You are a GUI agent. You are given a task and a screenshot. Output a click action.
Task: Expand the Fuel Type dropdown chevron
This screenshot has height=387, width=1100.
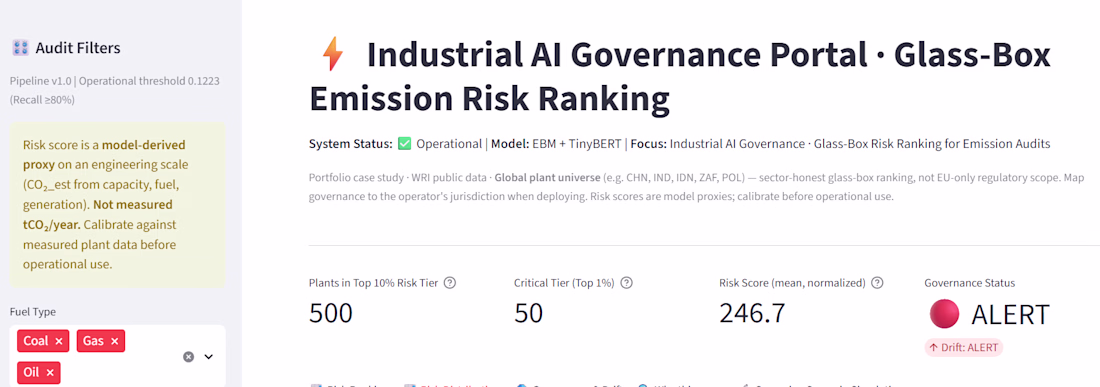click(x=208, y=356)
